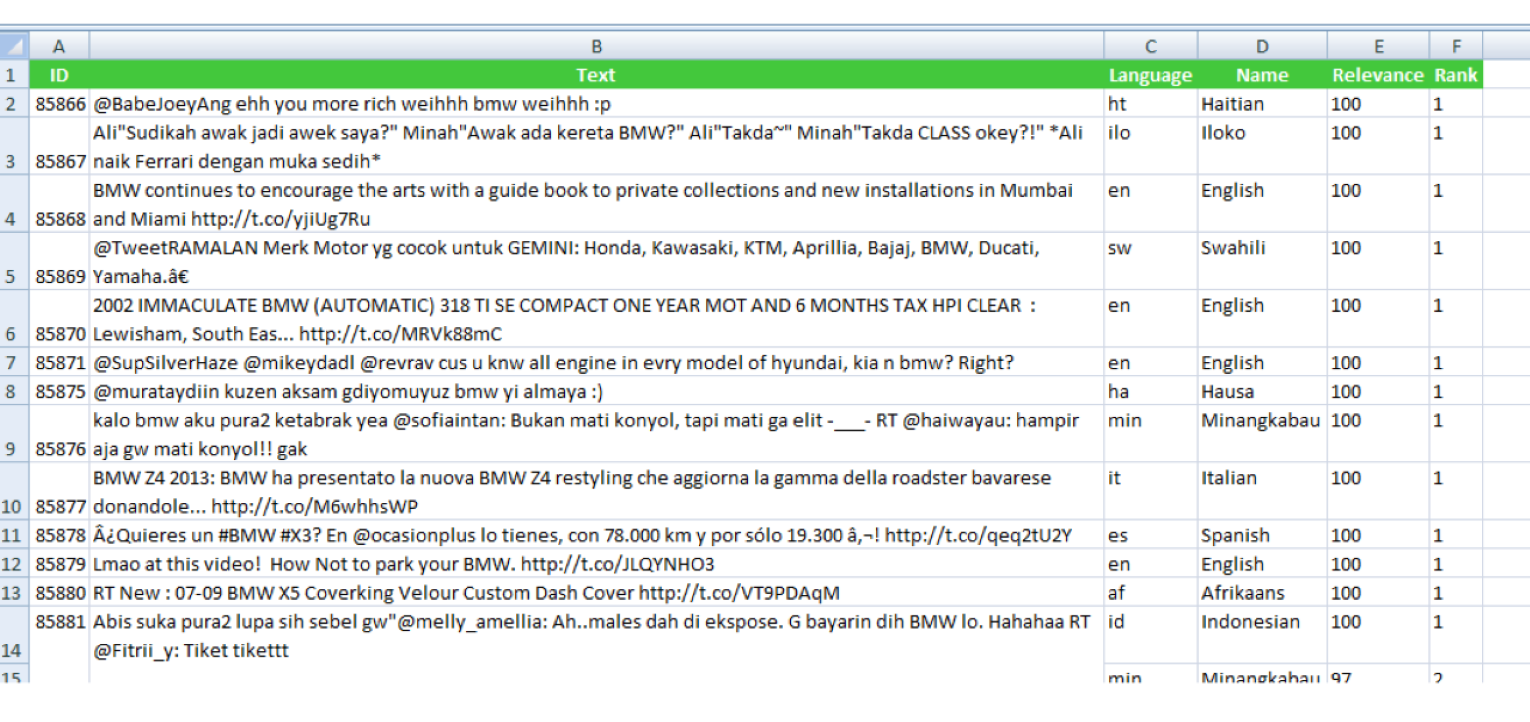Screen dimensions: 1530x722
Task: Click the 'Relevance' header cell
Action: (1377, 75)
